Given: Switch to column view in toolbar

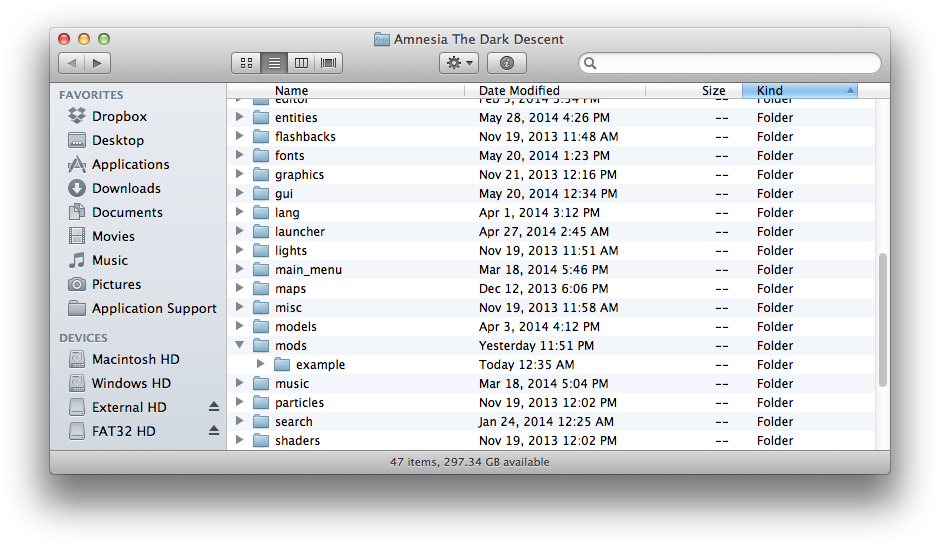Looking at the screenshot, I should pos(301,63).
